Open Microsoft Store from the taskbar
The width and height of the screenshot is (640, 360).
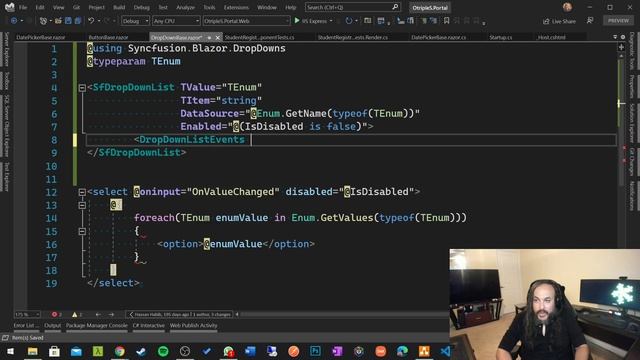(x=54, y=351)
